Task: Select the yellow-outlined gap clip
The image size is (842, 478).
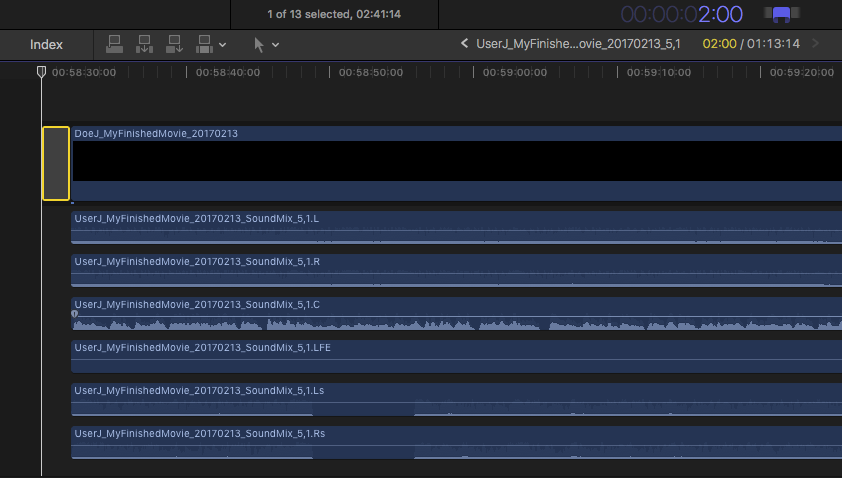Action: [x=56, y=163]
